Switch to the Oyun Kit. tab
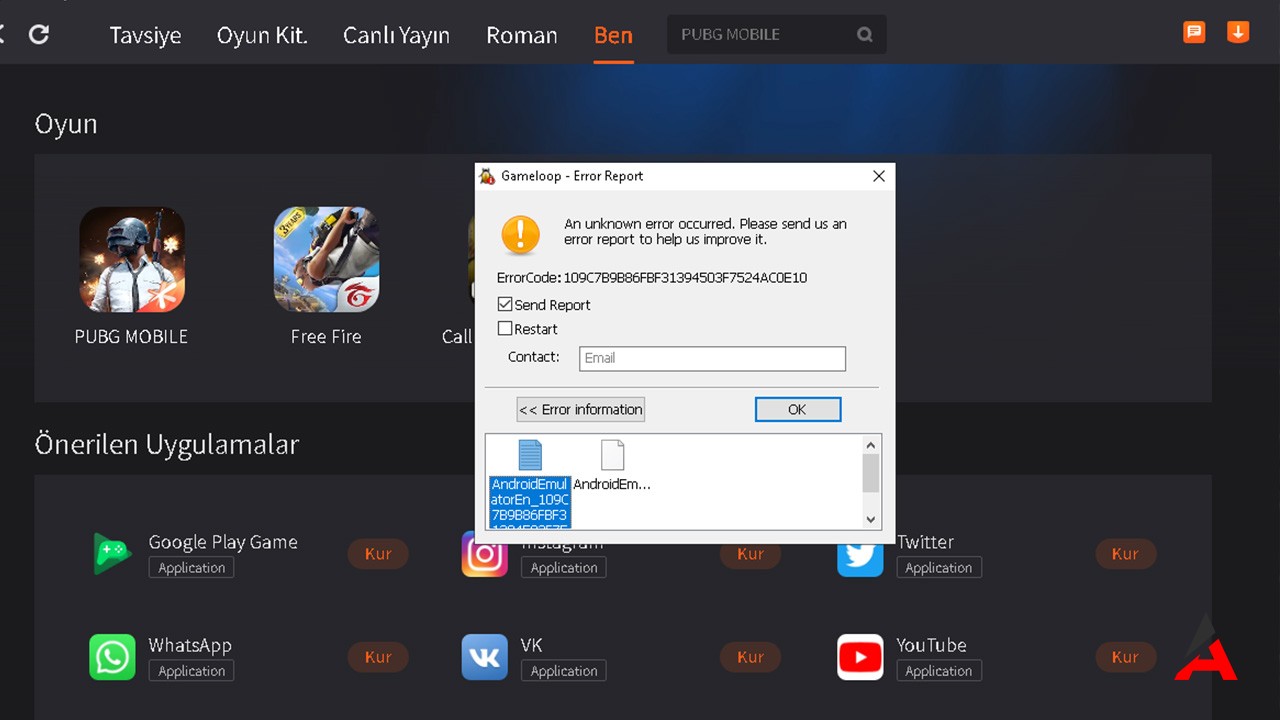This screenshot has width=1280, height=720. pyautogui.click(x=262, y=35)
